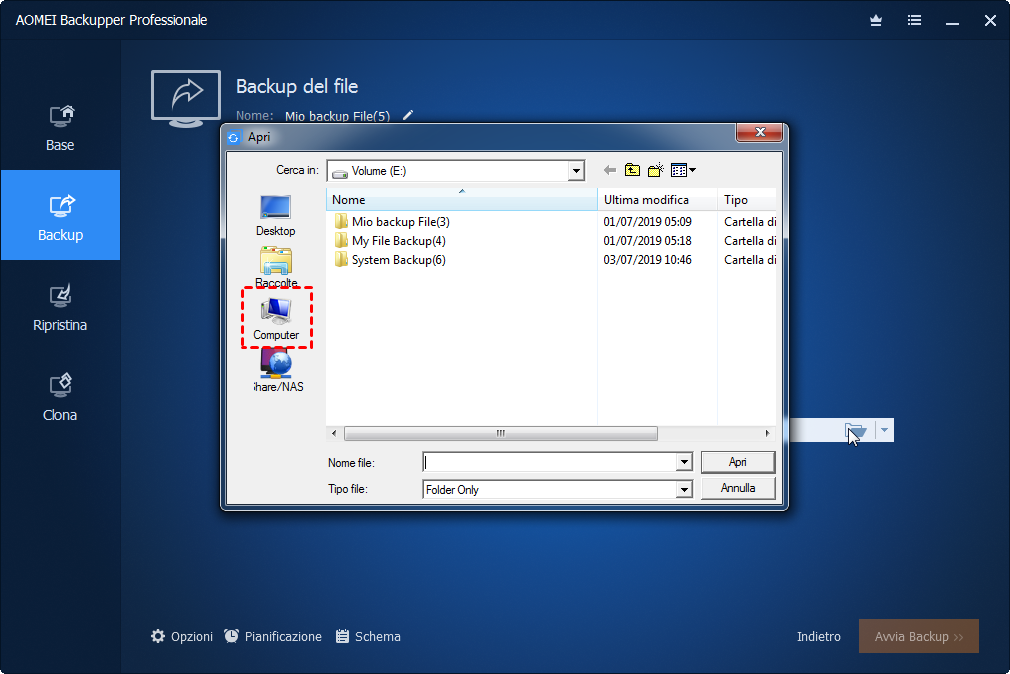
Task: Open Pianificazione scheduling
Action: pyautogui.click(x=273, y=637)
